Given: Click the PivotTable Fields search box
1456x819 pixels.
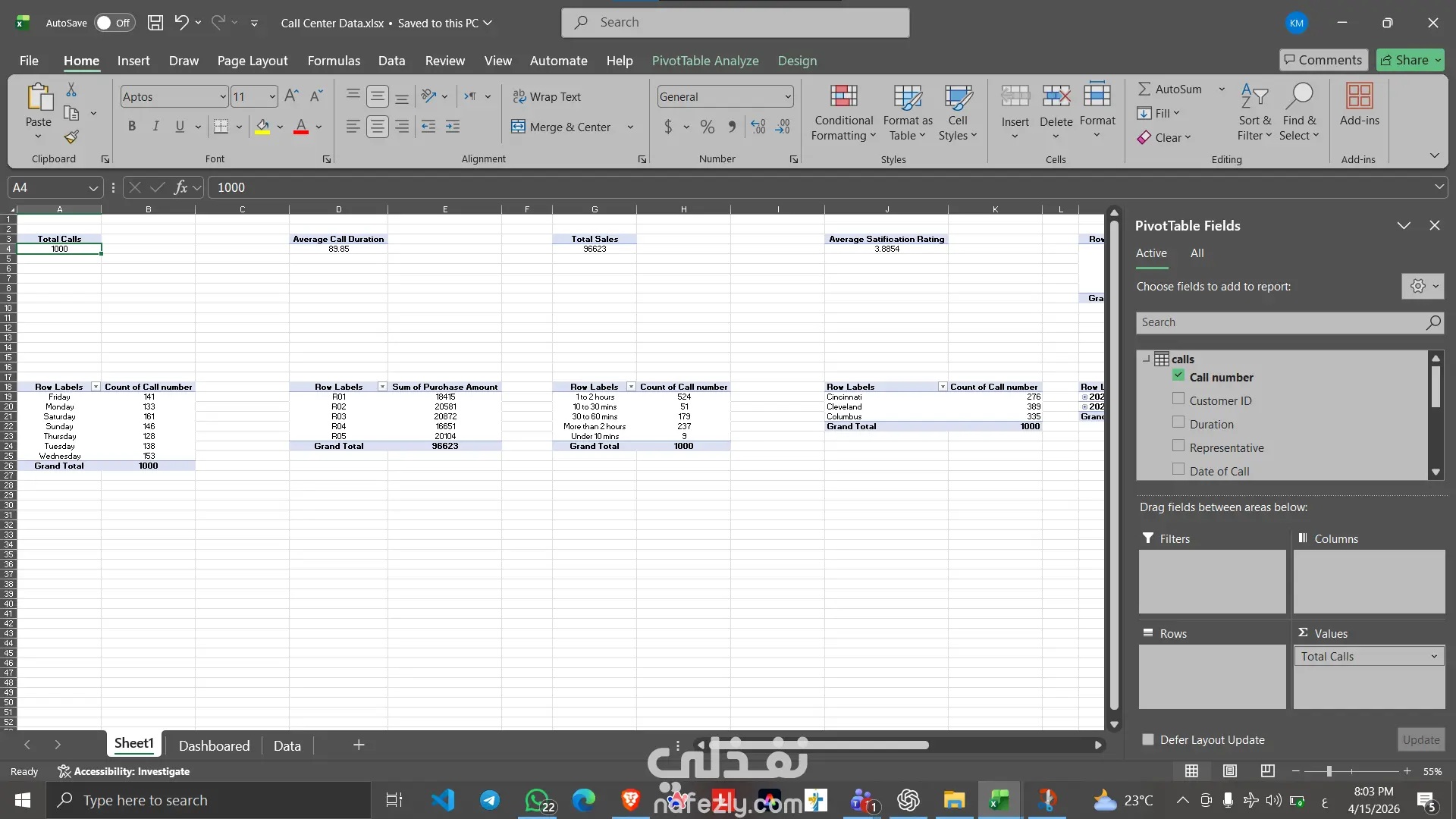Looking at the screenshot, I should [x=1280, y=322].
